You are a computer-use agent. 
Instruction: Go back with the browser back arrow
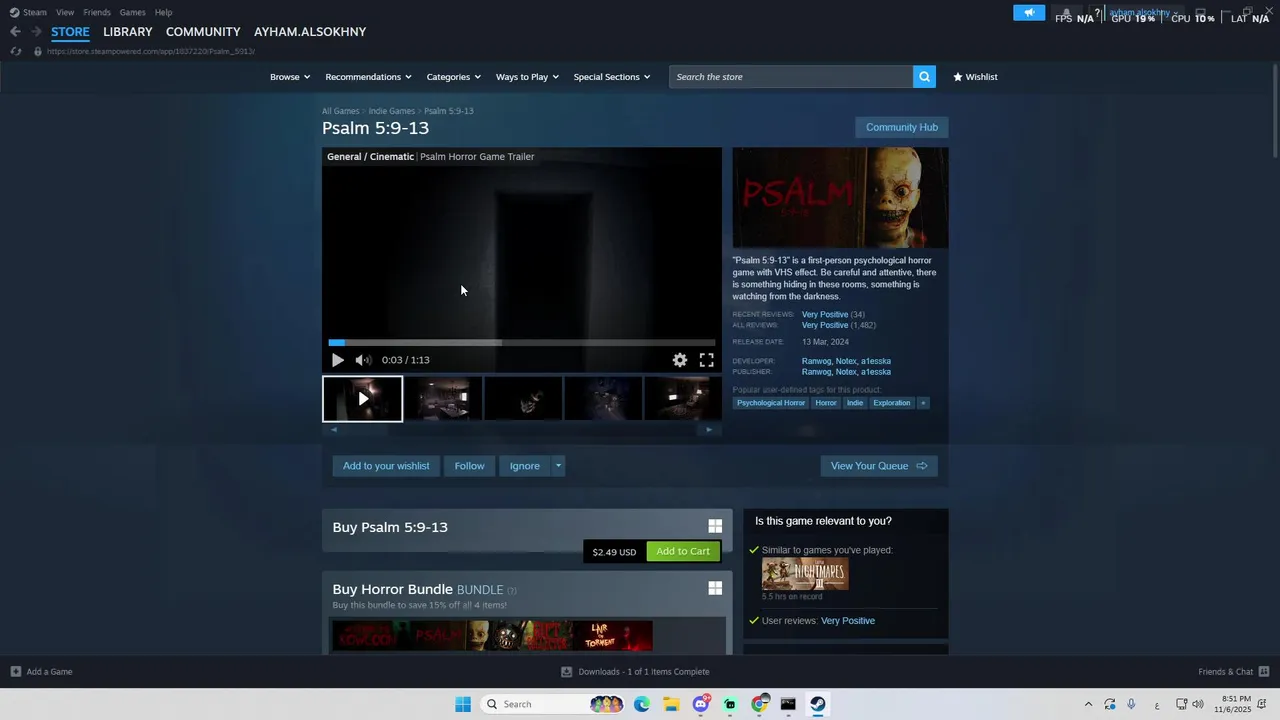(15, 32)
